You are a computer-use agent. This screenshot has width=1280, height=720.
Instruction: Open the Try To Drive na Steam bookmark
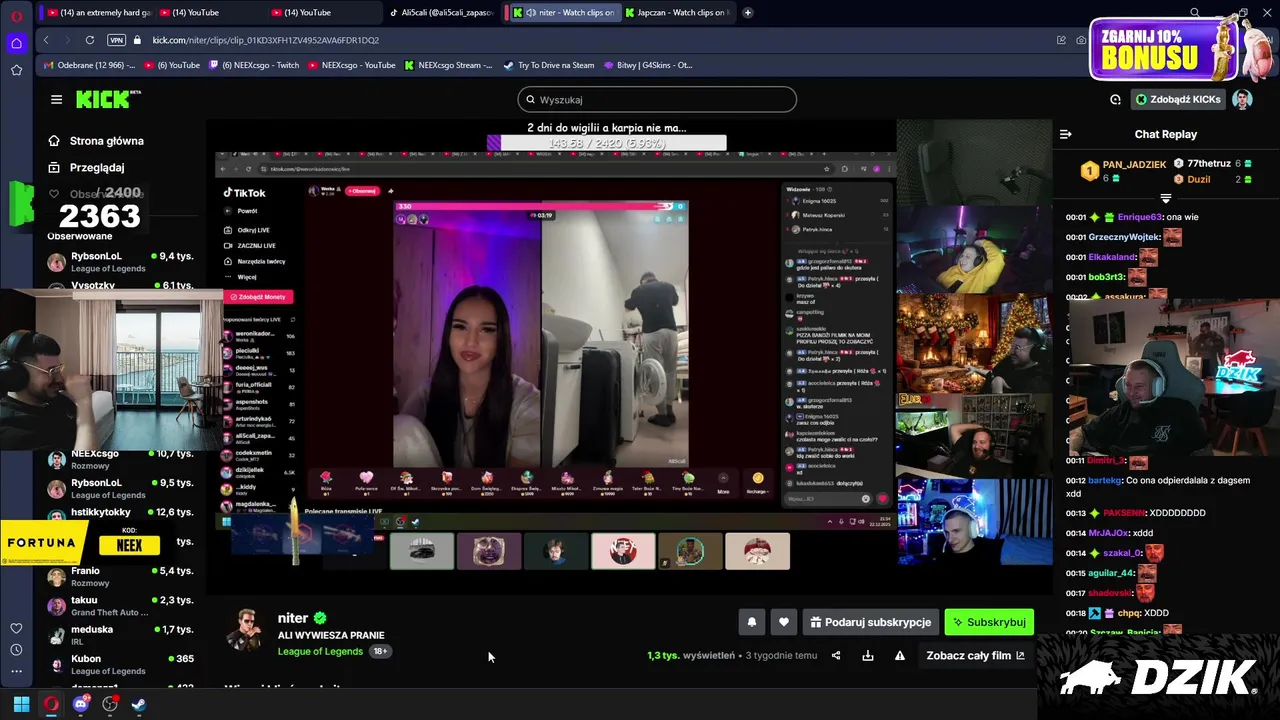tap(549, 65)
